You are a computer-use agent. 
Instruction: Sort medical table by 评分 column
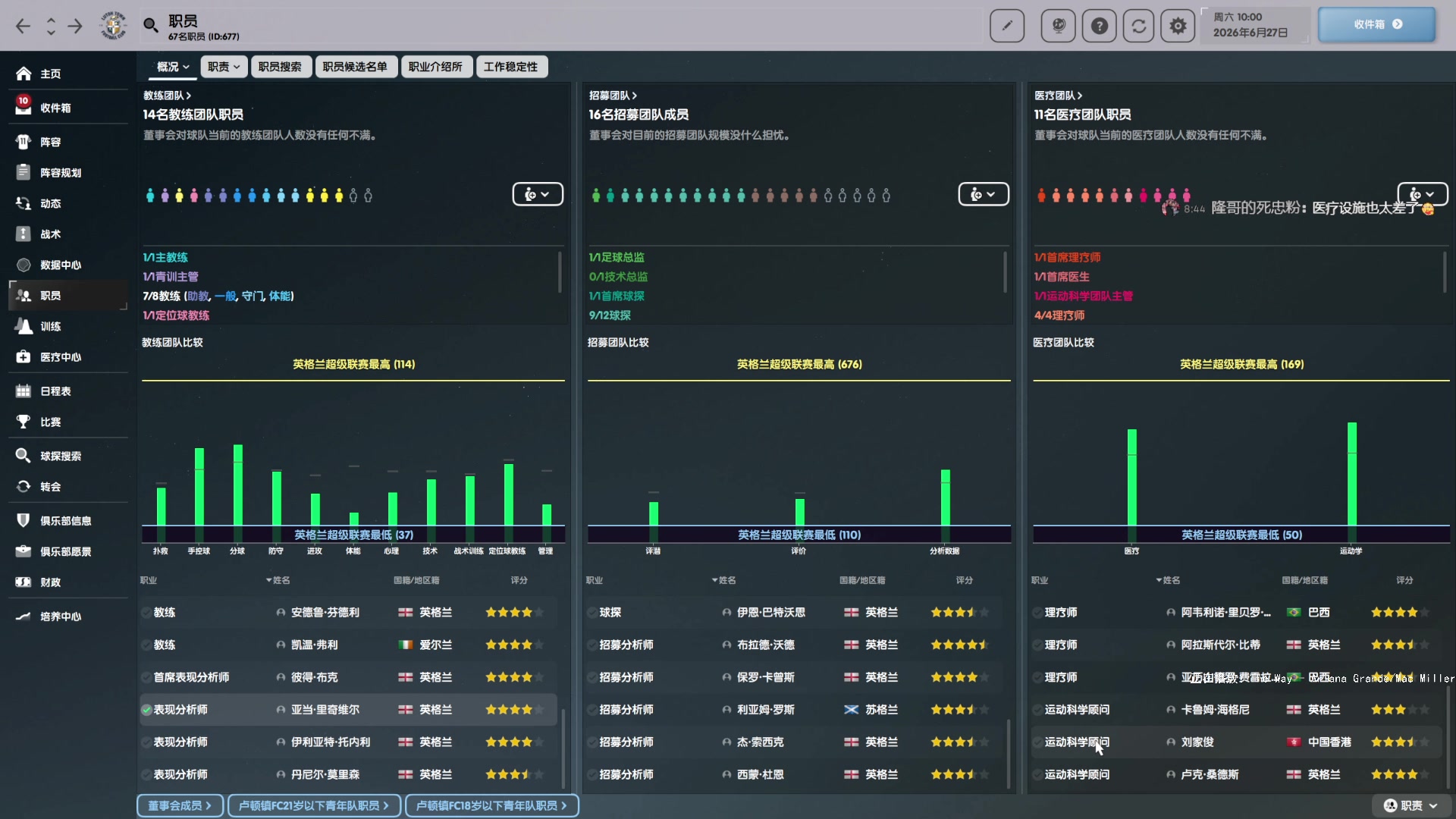click(x=1404, y=580)
